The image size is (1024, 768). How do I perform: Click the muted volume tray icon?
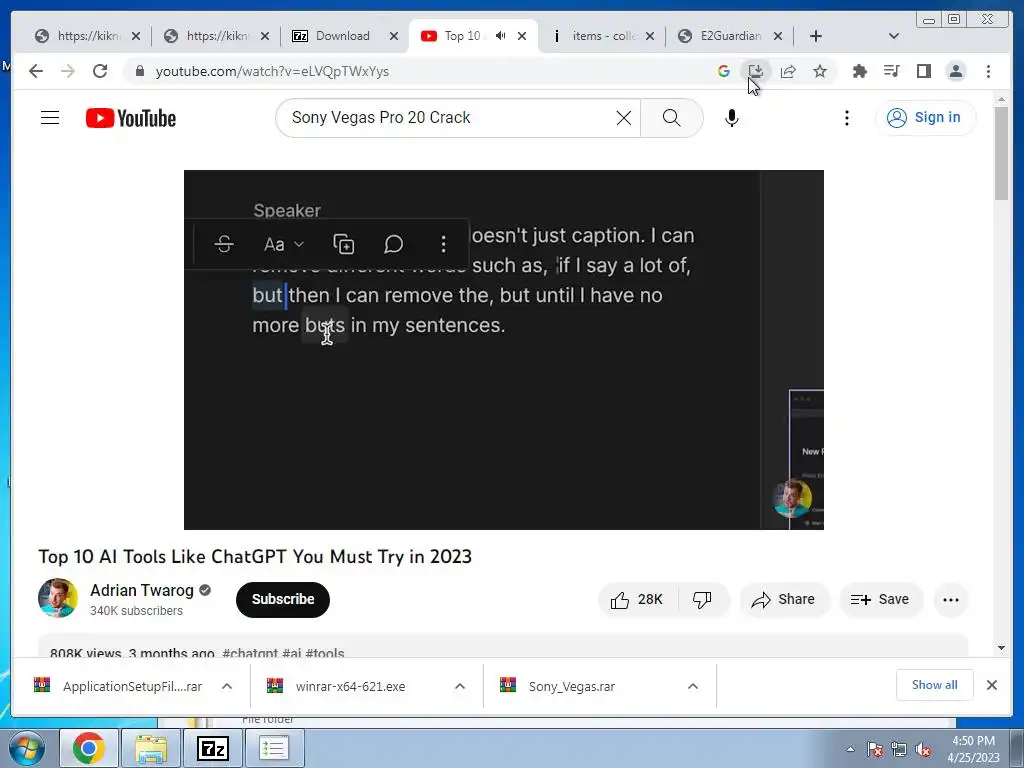point(923,750)
